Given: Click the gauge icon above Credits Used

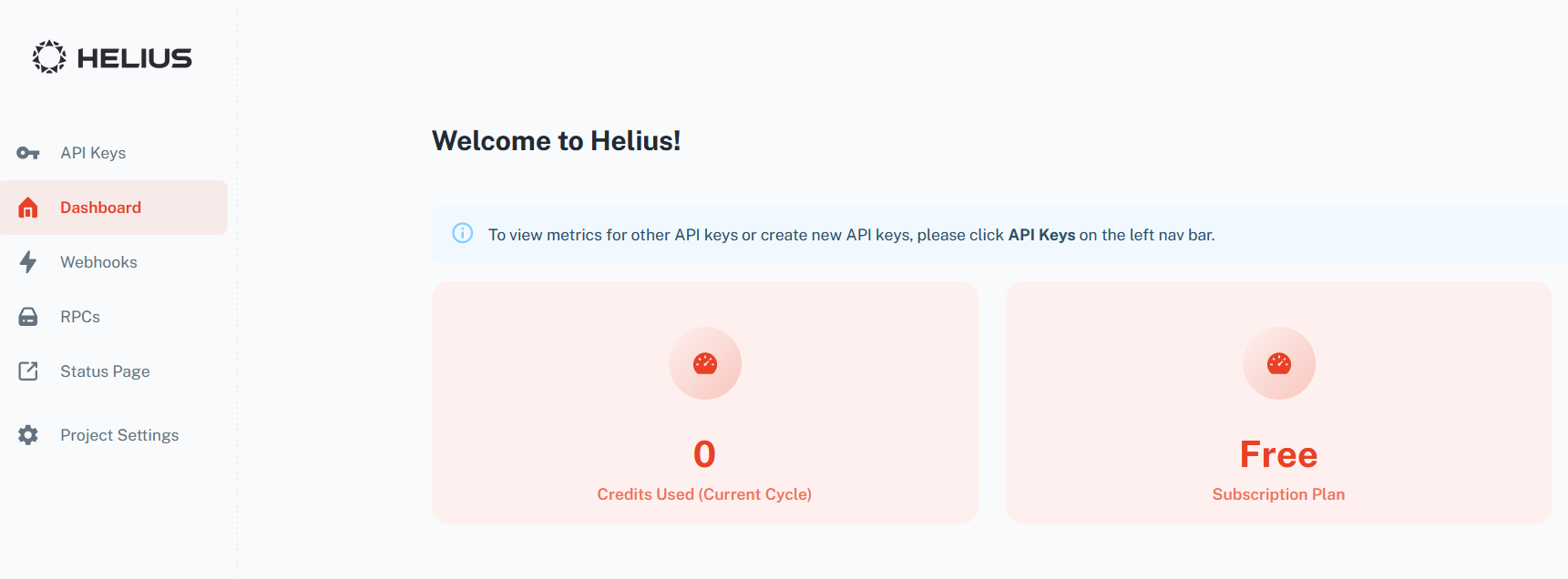Looking at the screenshot, I should pyautogui.click(x=704, y=363).
